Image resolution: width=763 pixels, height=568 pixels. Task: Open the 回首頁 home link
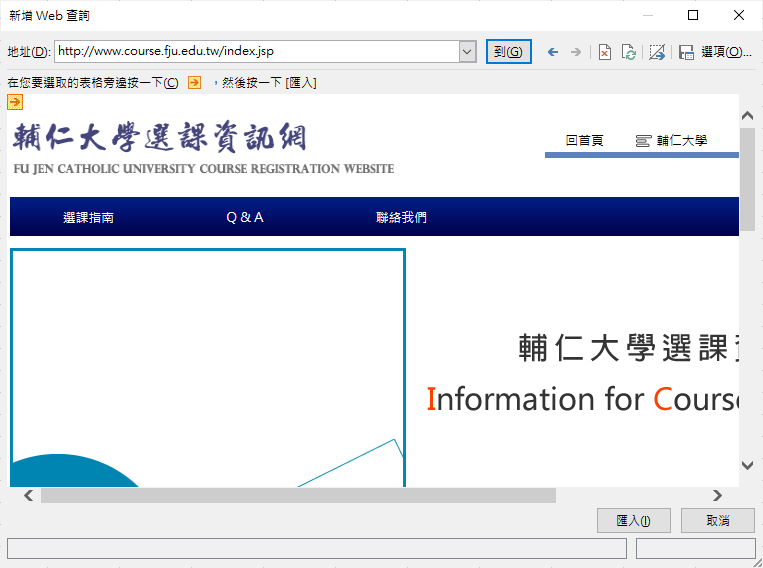click(584, 141)
